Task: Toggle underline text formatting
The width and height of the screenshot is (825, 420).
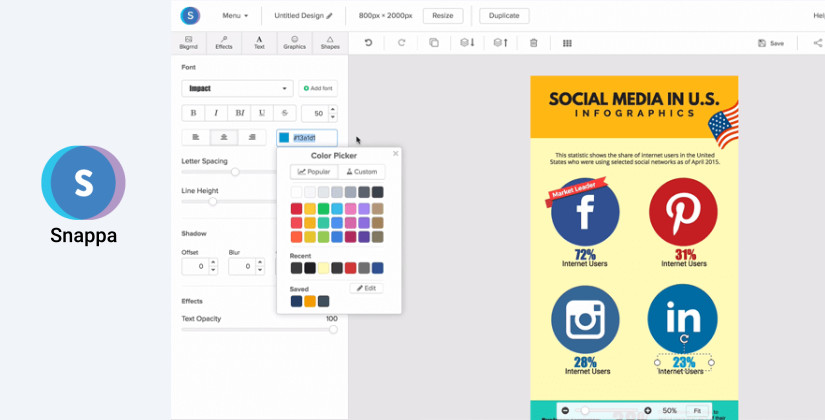Action: [262, 113]
